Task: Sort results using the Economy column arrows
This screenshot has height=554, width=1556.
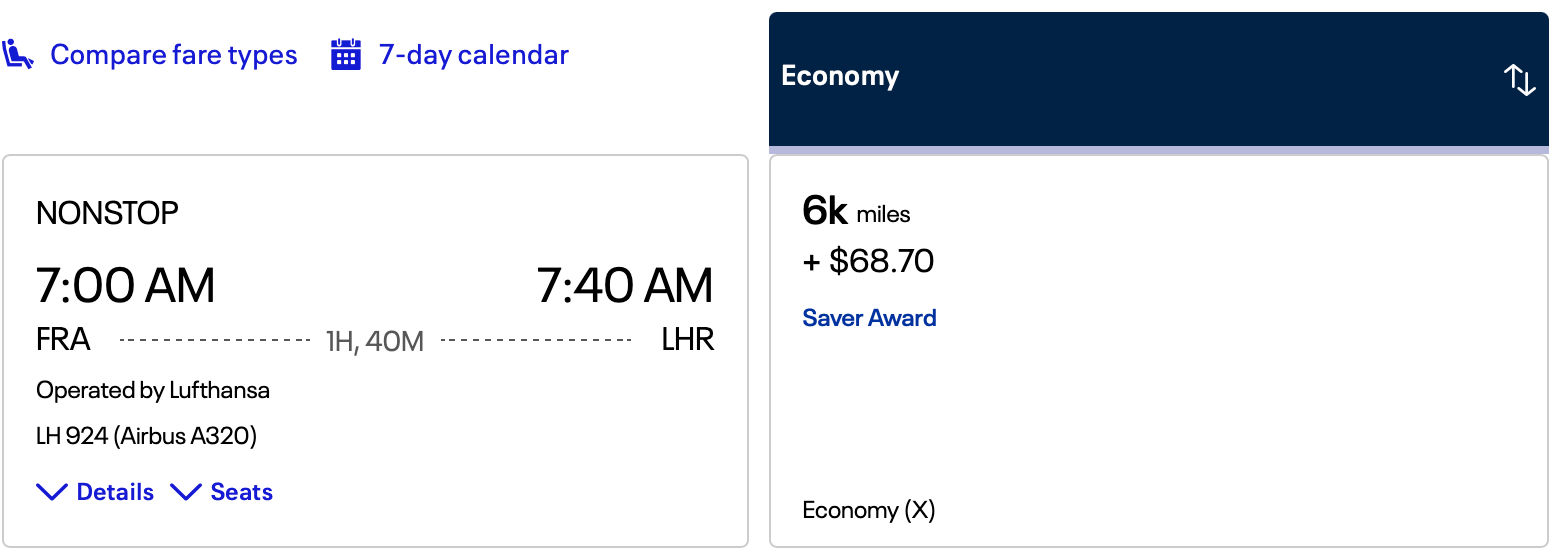Action: 1519,79
